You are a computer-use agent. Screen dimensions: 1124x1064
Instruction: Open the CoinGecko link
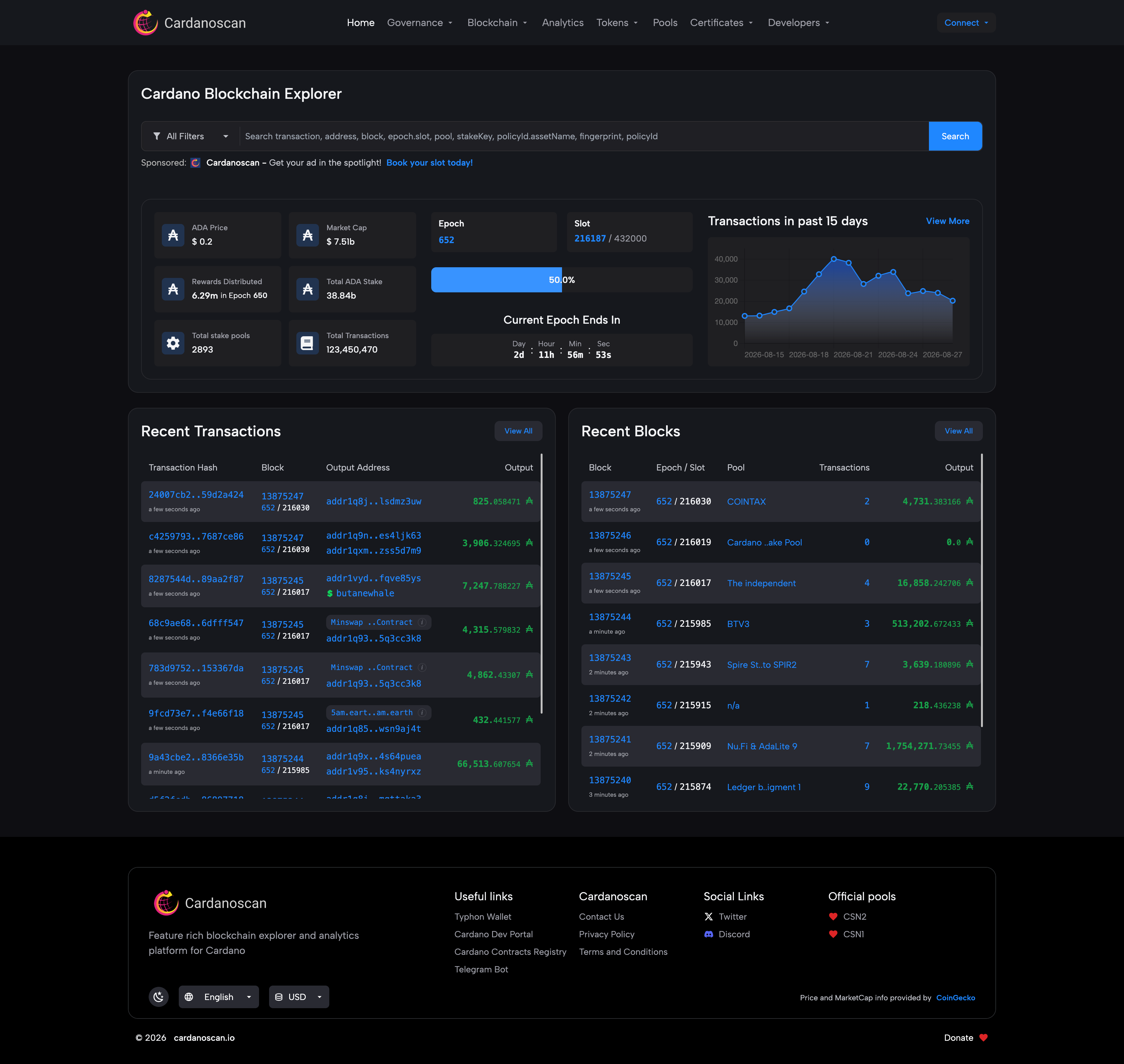956,997
